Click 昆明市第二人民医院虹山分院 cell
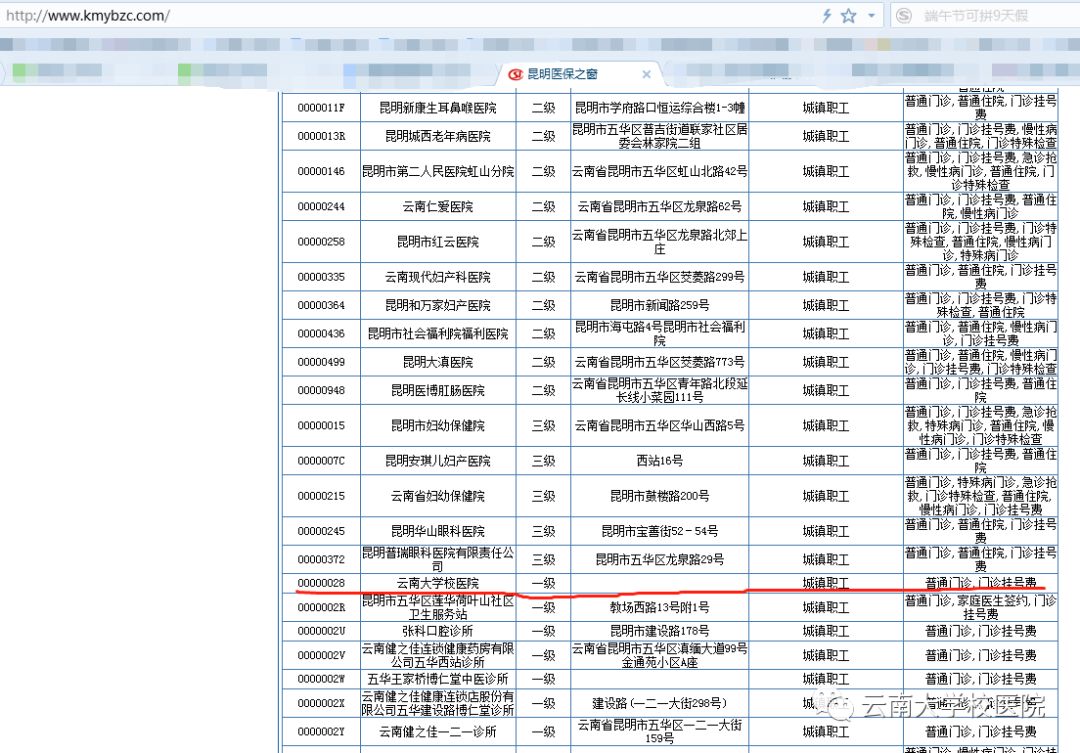This screenshot has width=1080, height=753. pos(438,171)
